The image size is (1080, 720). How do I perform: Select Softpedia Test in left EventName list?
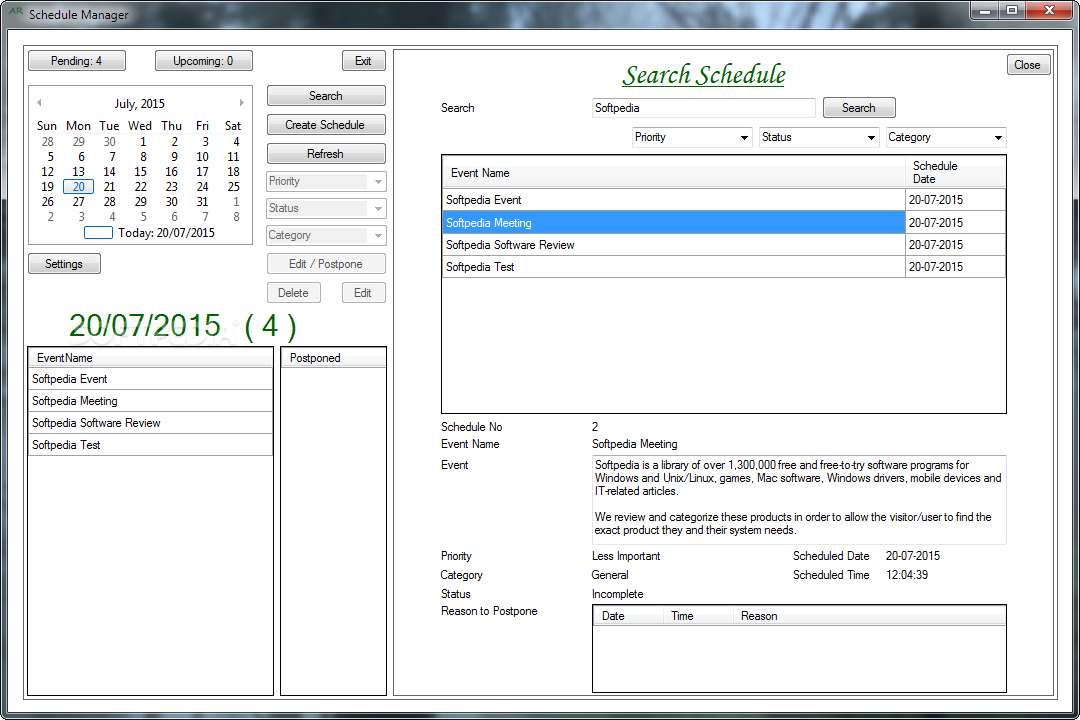(150, 445)
